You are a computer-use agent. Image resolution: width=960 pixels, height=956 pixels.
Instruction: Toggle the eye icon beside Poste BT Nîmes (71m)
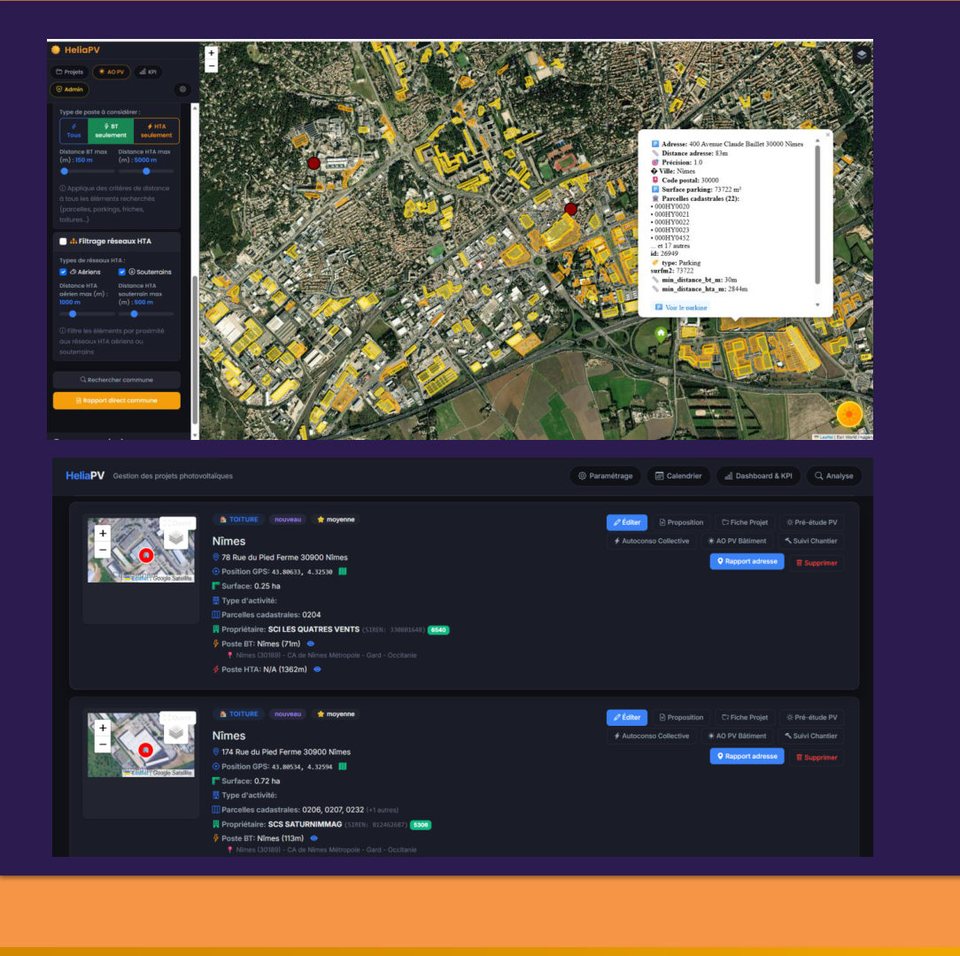(310, 643)
